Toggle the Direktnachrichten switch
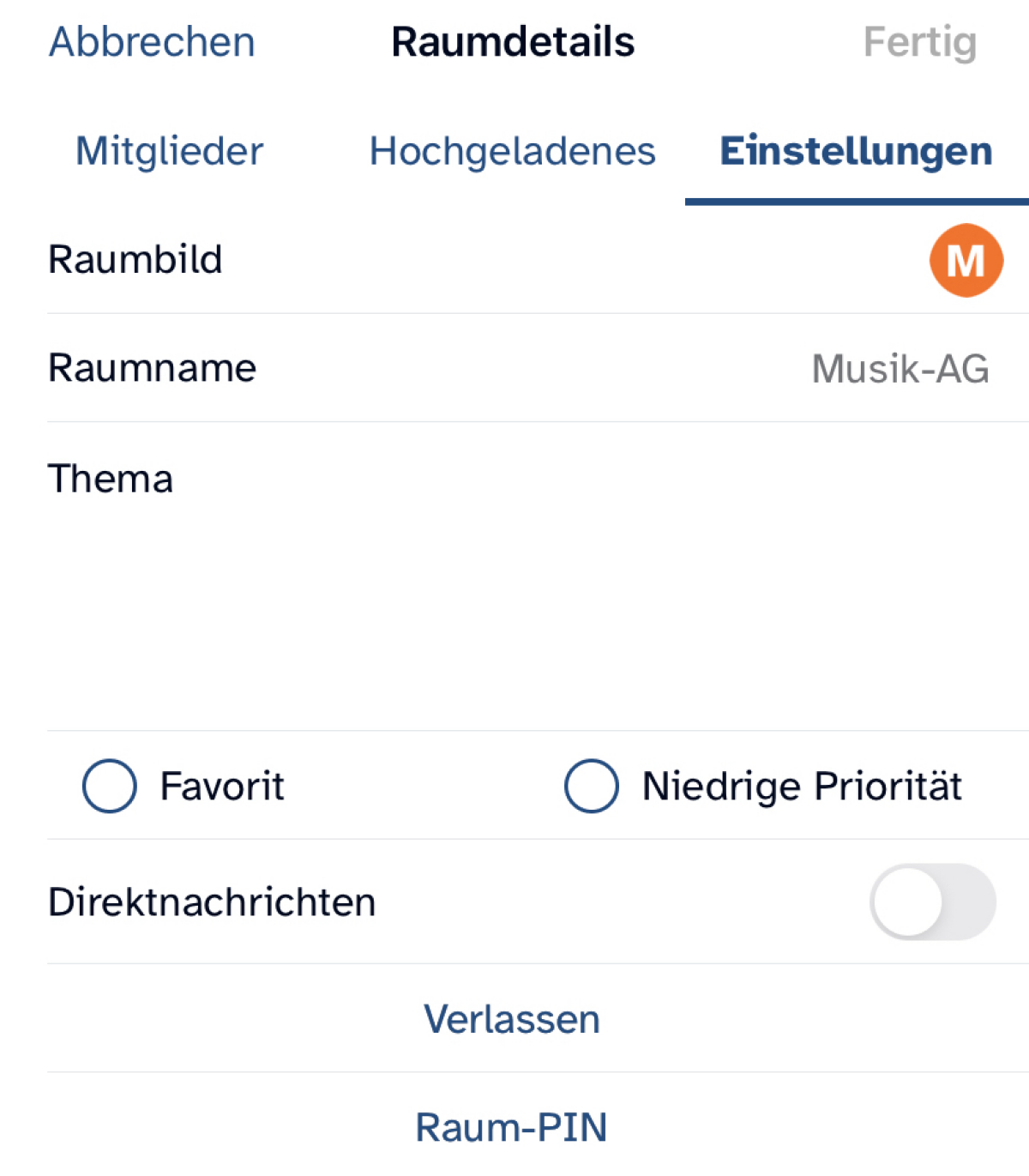Screen dimensions: 1029x1176 coord(932,902)
